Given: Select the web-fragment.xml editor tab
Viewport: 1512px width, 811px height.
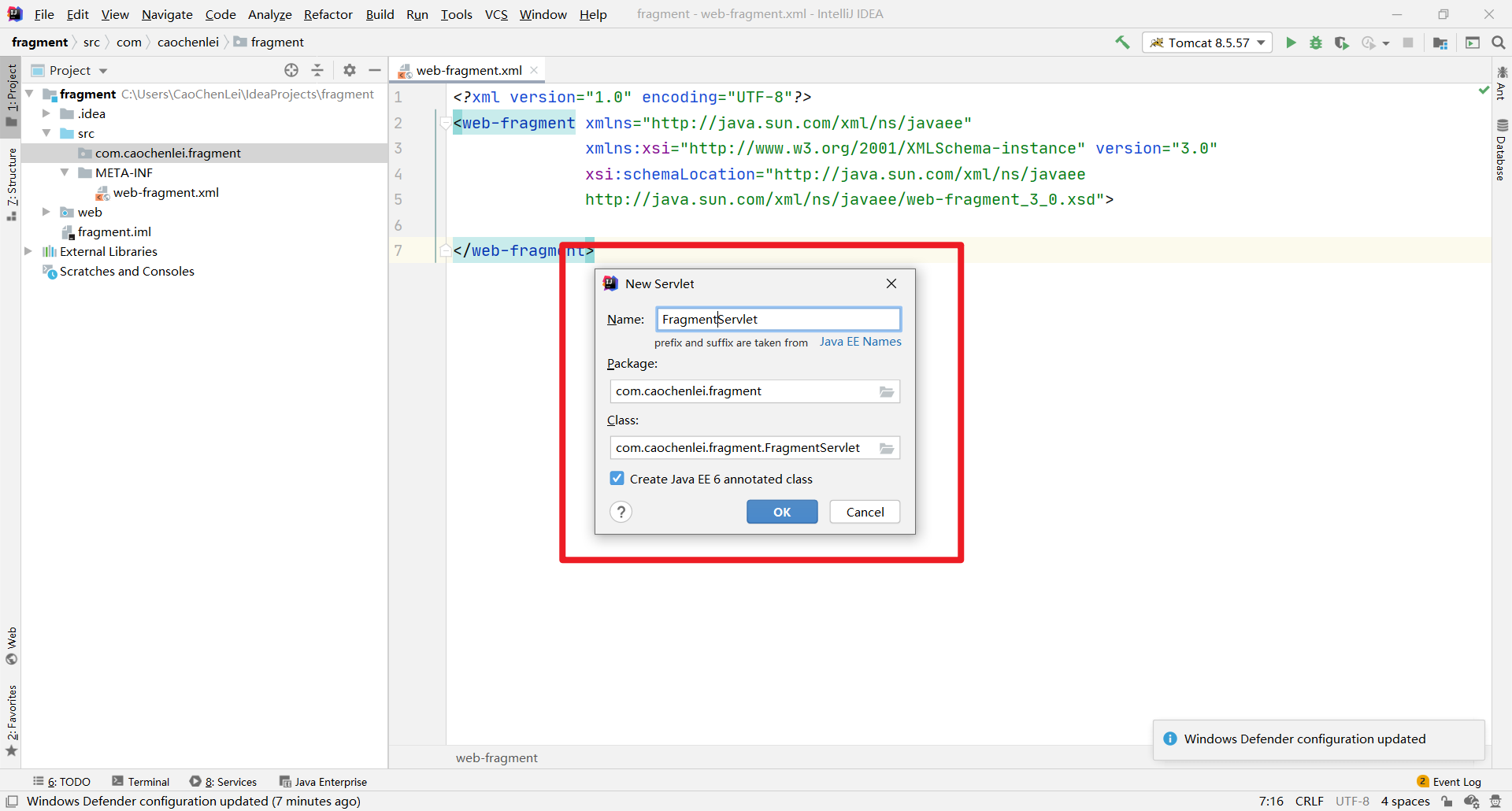Looking at the screenshot, I should [x=468, y=70].
